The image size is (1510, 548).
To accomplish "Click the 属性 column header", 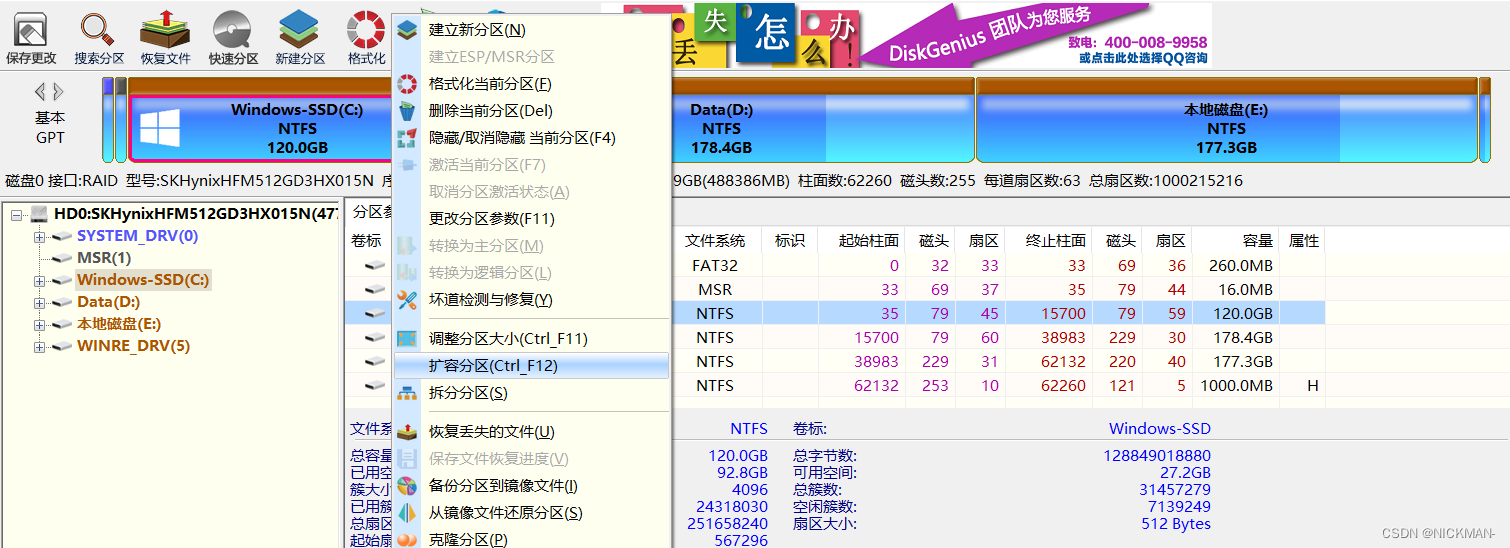I will click(x=1304, y=241).
